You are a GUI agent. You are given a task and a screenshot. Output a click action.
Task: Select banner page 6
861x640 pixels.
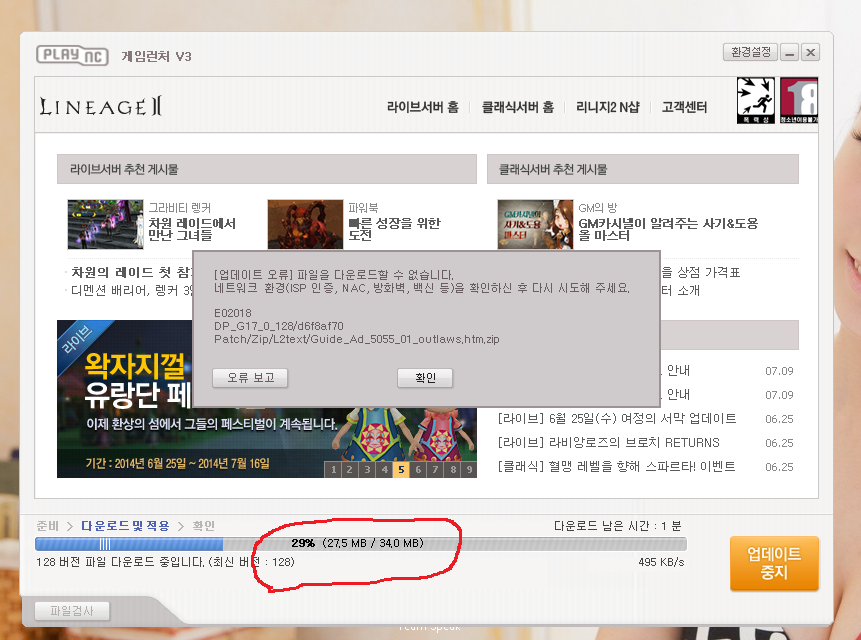(418, 469)
